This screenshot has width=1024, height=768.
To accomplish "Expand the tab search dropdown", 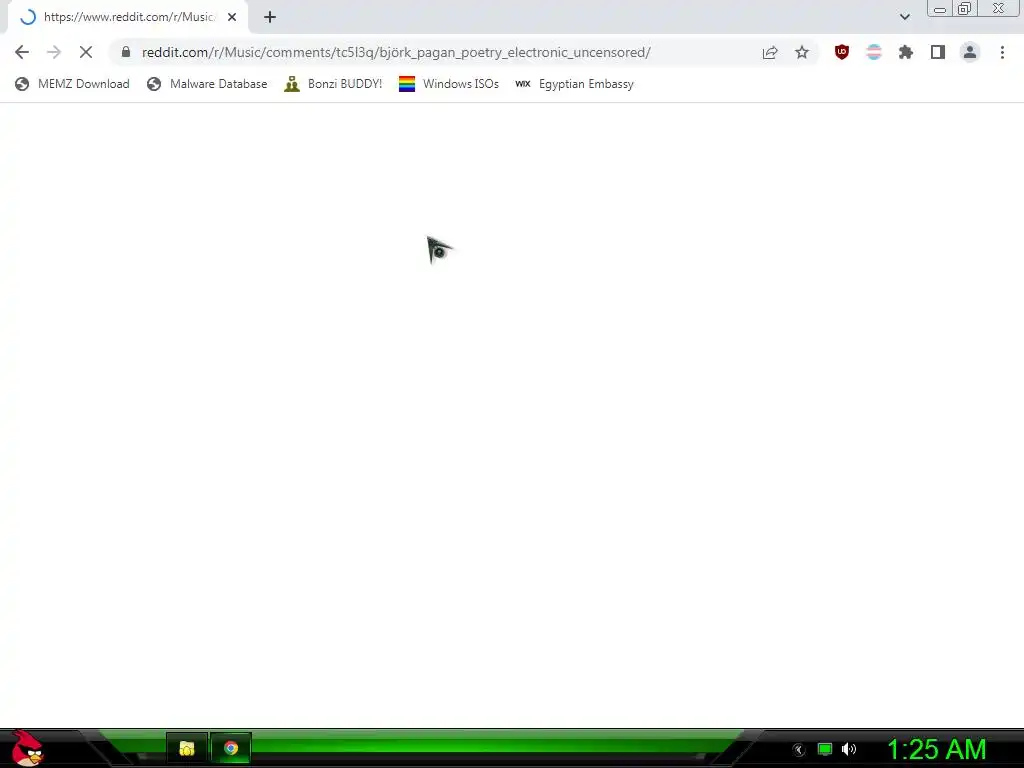I will click(x=904, y=17).
